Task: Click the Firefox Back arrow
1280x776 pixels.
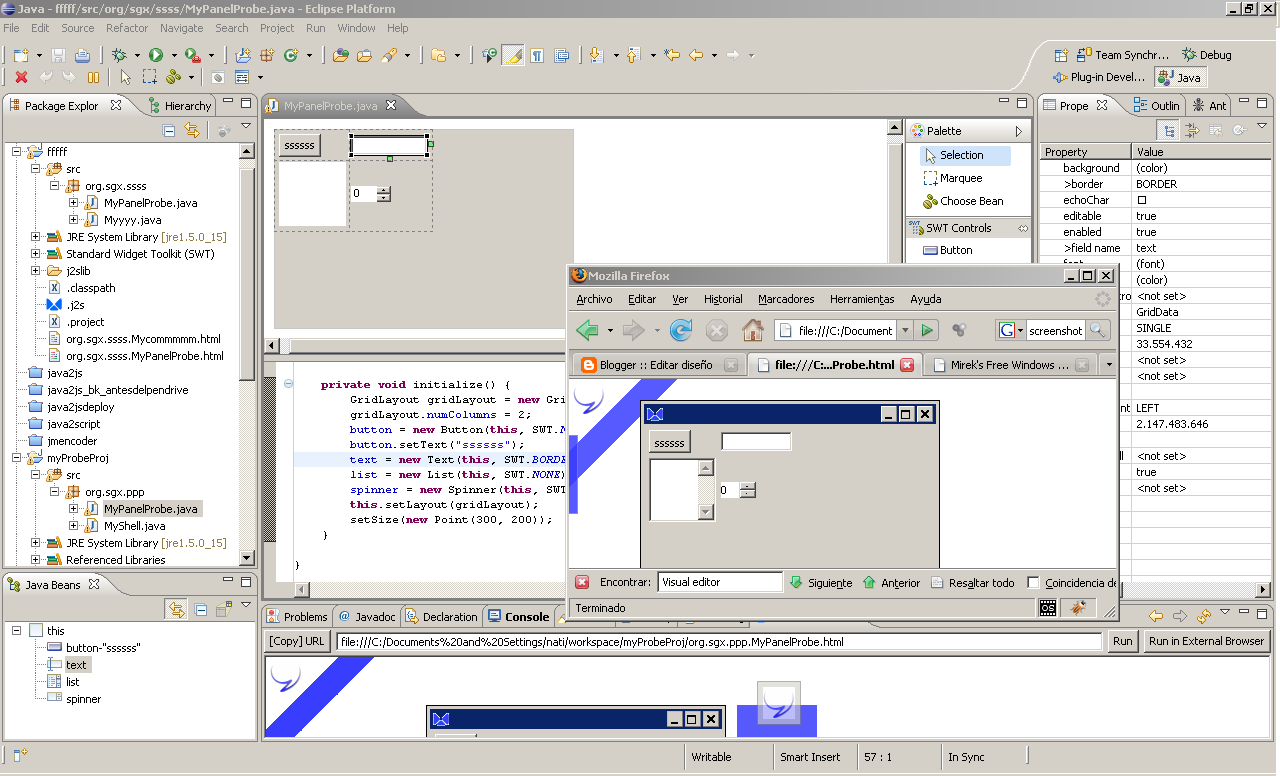Action: pyautogui.click(x=587, y=330)
